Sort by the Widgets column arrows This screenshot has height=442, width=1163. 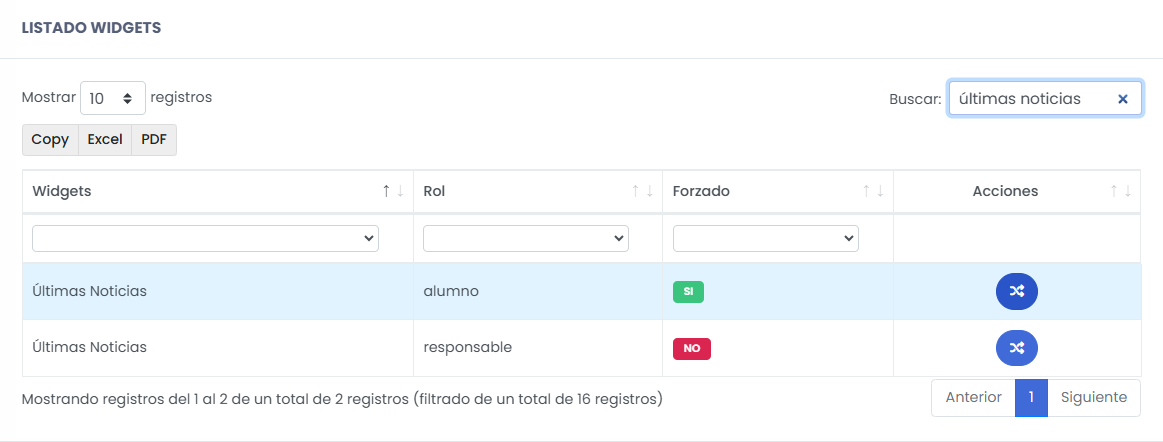coord(393,191)
